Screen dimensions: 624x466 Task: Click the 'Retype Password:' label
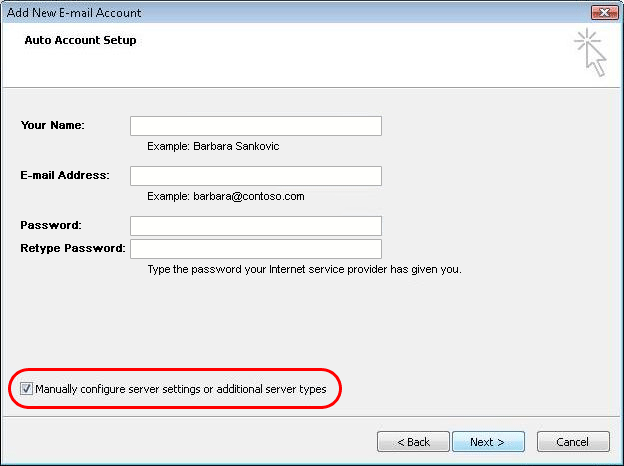(x=72, y=248)
